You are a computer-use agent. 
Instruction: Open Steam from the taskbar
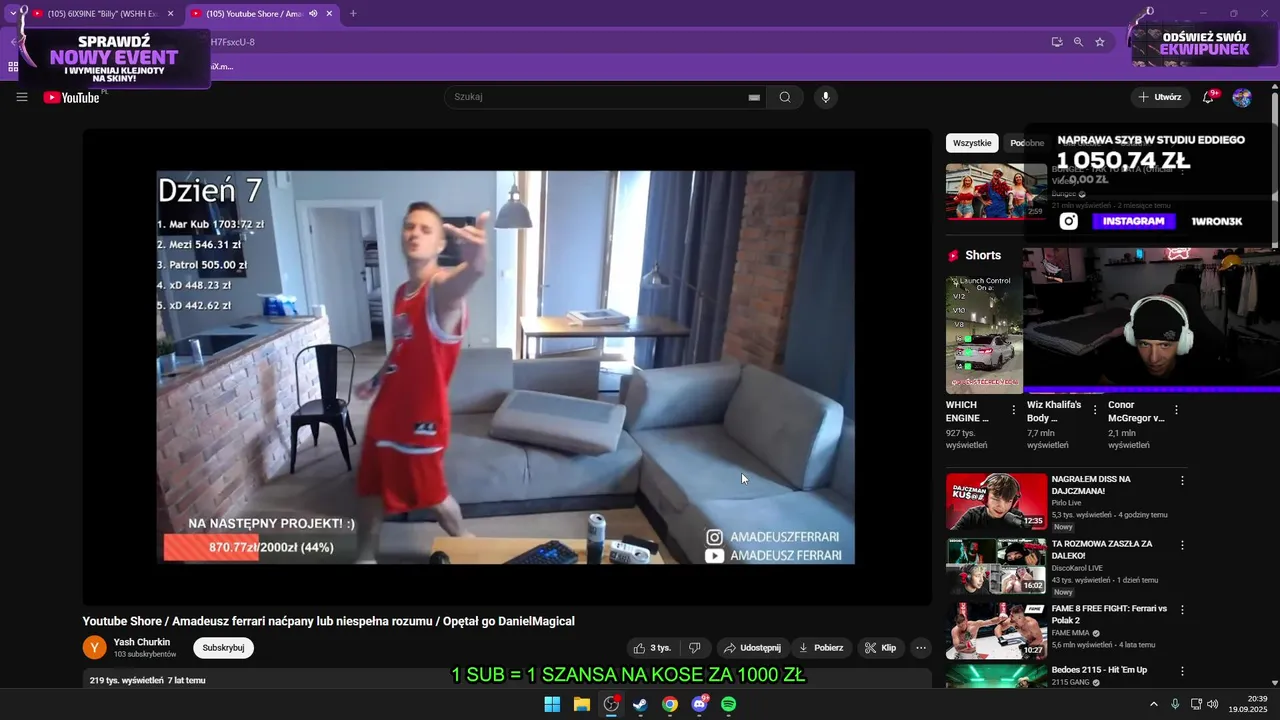[640, 704]
